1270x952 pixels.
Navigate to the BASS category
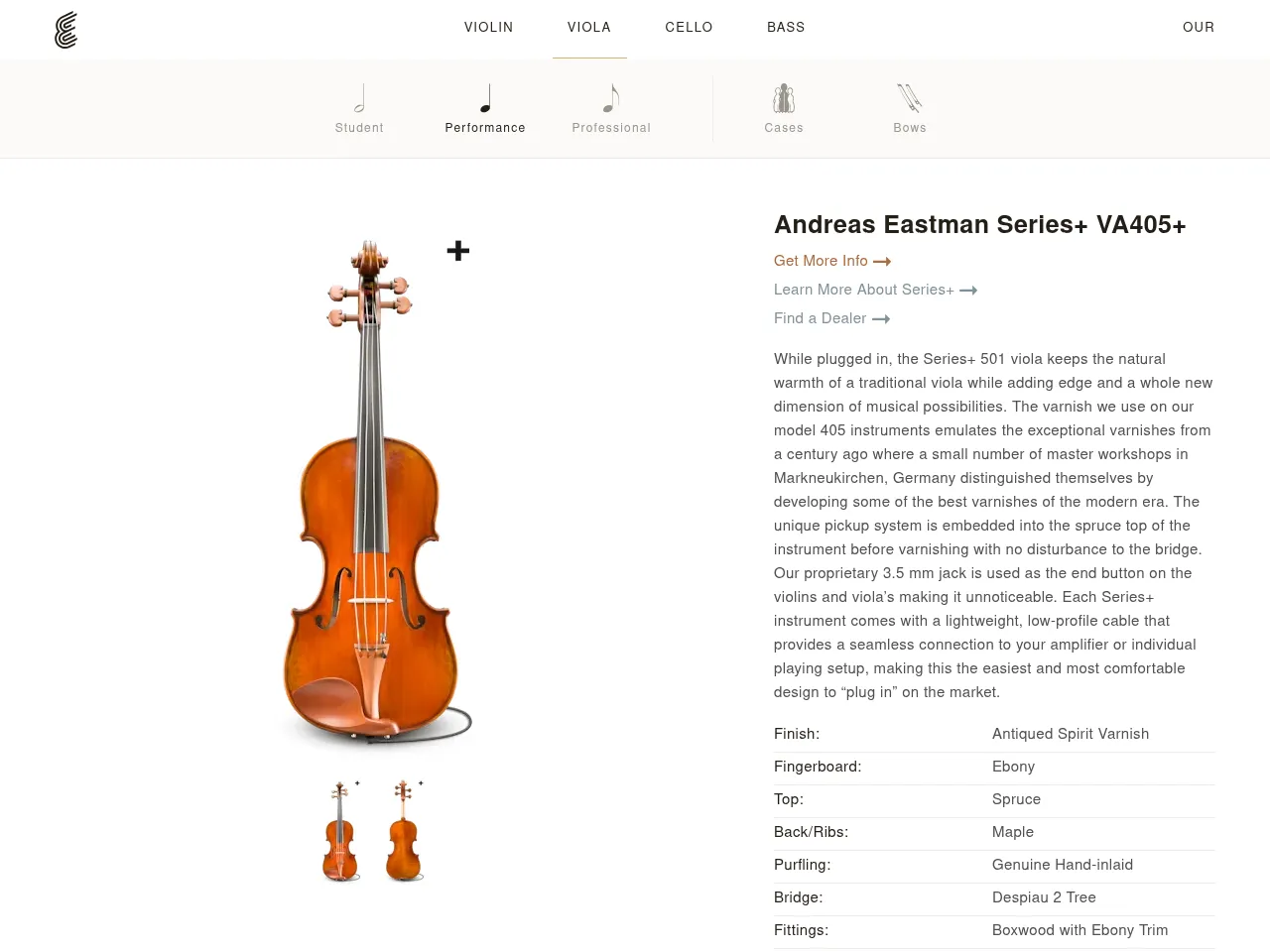(786, 28)
